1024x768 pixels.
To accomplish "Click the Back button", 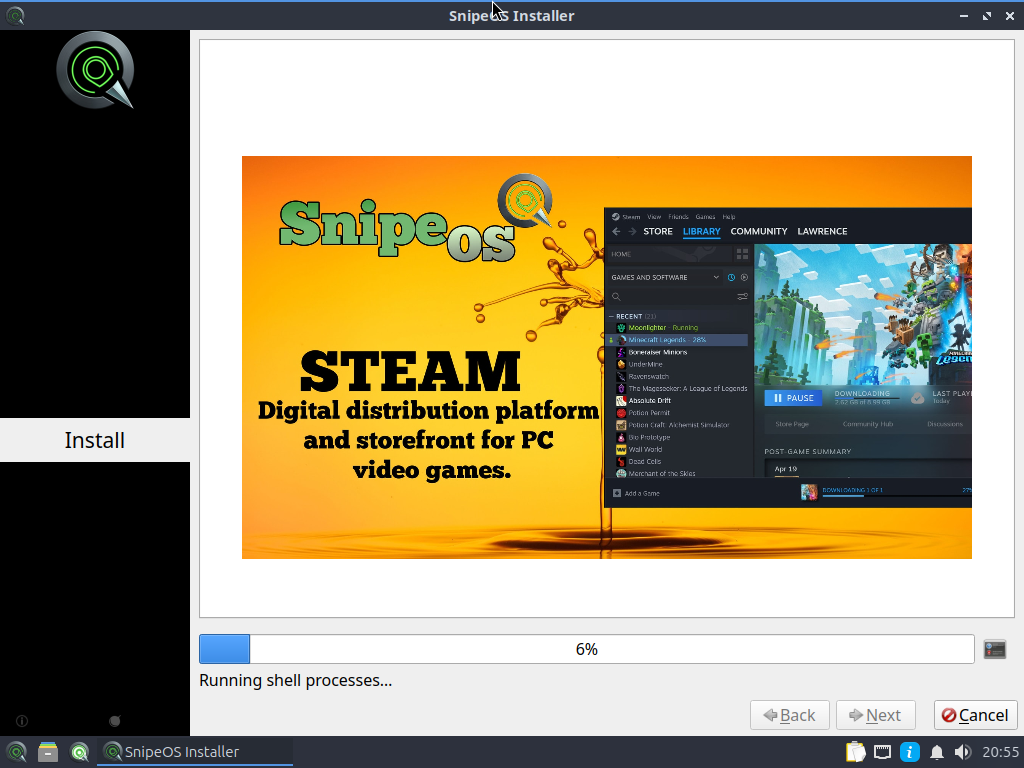I will (x=790, y=715).
